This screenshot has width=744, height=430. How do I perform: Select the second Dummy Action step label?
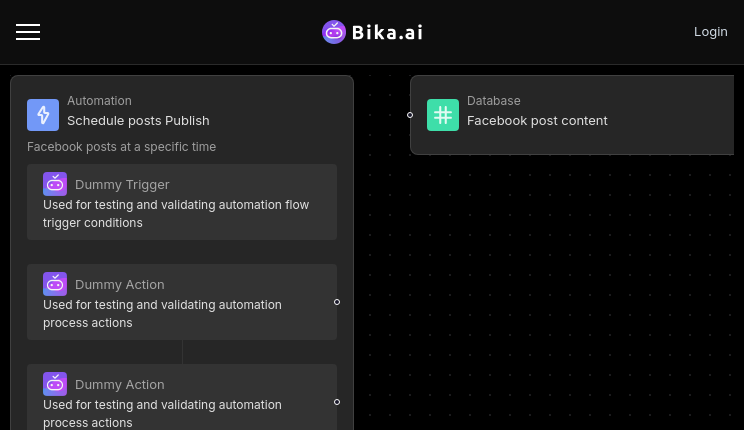(120, 384)
